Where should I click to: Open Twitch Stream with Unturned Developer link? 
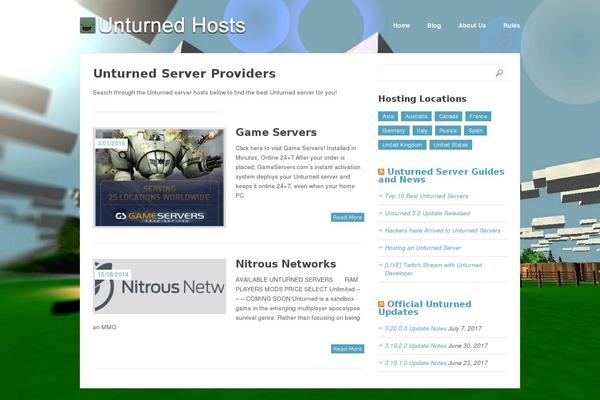pos(433,269)
